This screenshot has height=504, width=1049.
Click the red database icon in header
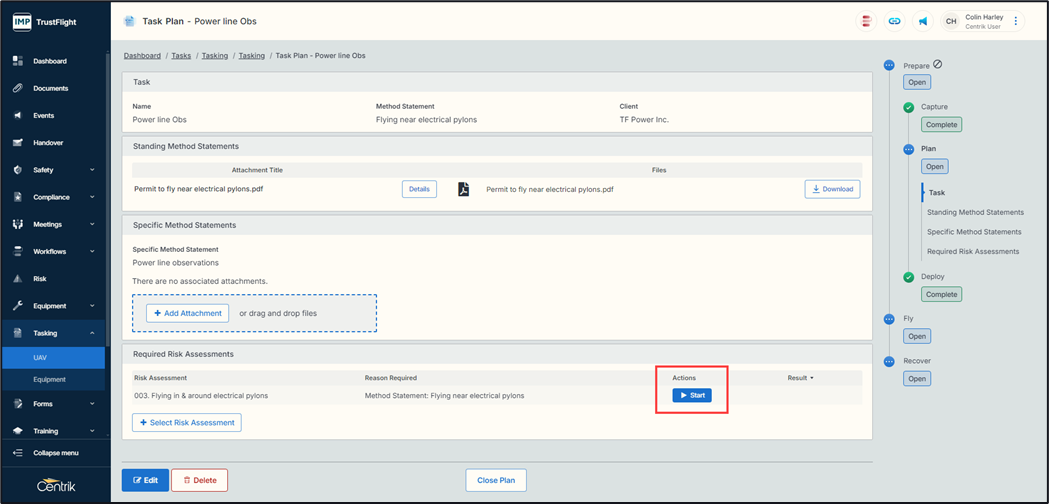coord(866,21)
